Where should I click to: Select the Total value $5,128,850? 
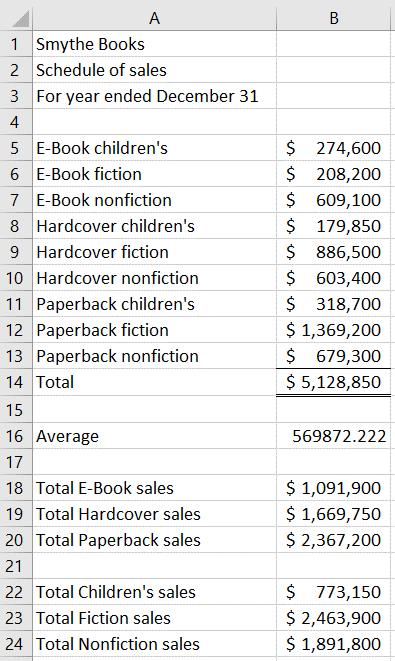333,382
